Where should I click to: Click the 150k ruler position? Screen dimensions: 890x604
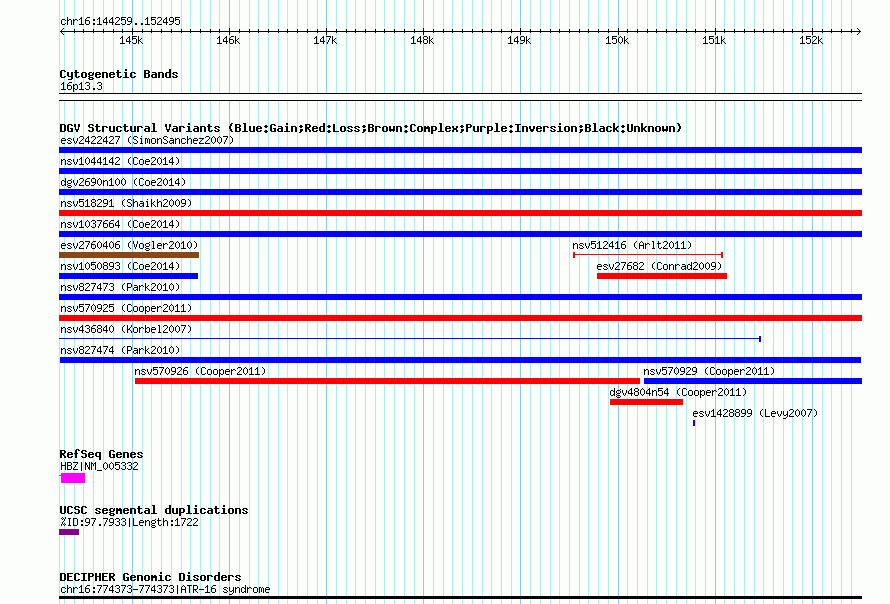pyautogui.click(x=617, y=41)
